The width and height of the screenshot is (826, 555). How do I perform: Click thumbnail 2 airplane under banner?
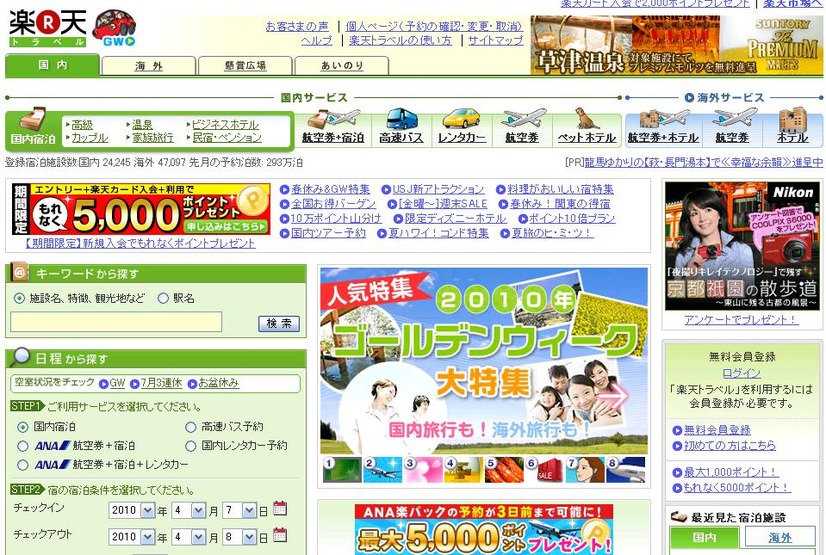382,470
